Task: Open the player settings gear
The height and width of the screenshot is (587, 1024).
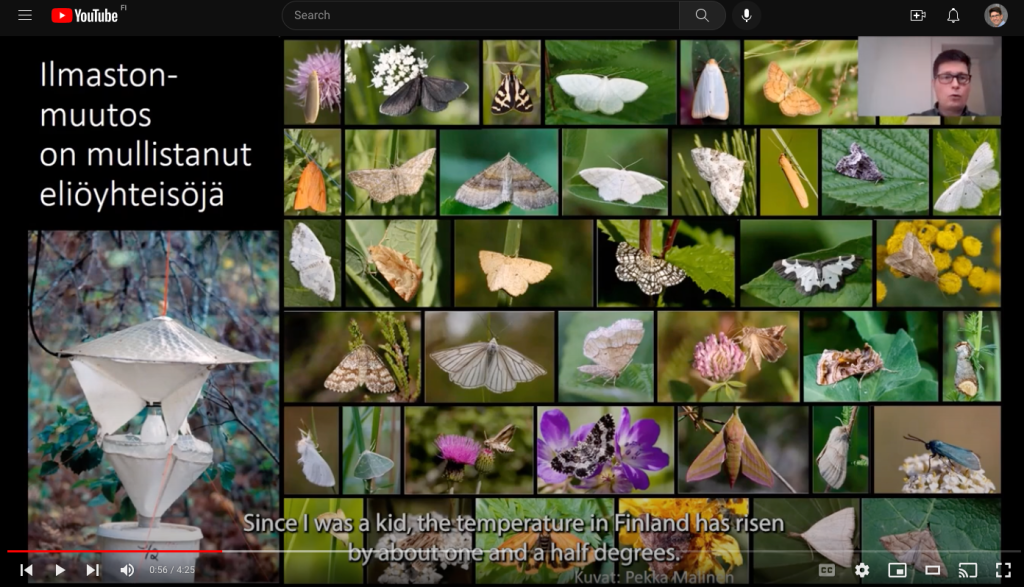Action: (x=862, y=570)
